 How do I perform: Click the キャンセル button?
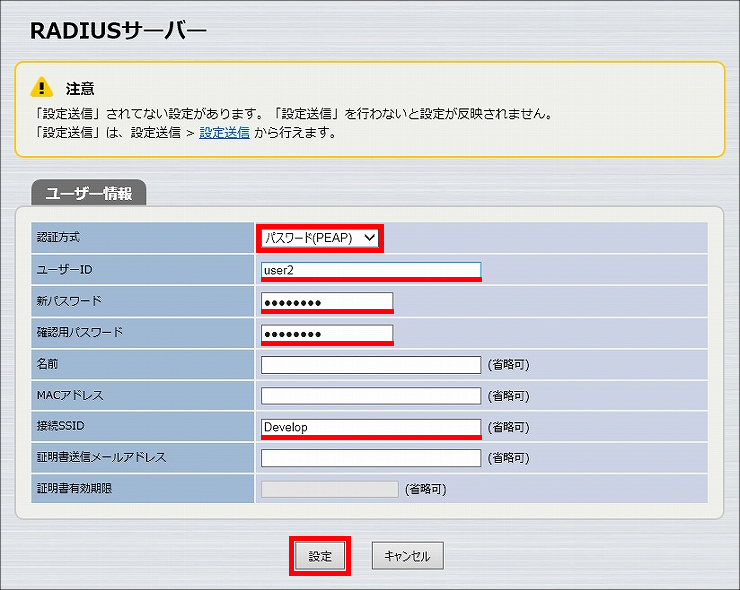[x=408, y=556]
